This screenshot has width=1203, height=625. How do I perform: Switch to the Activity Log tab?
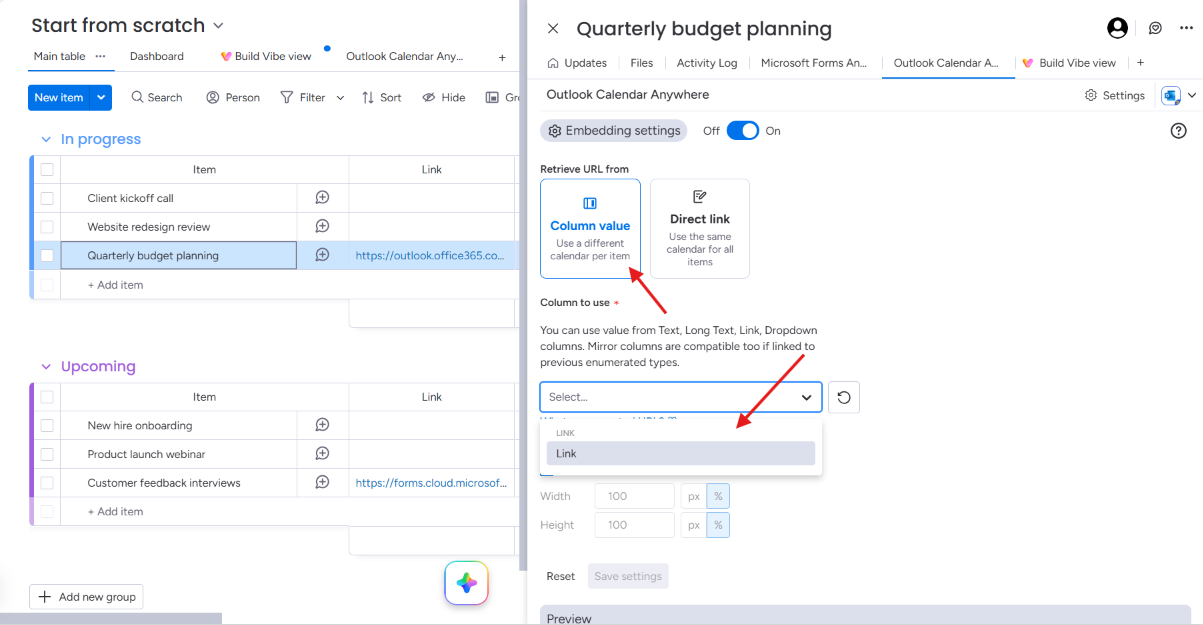click(707, 63)
